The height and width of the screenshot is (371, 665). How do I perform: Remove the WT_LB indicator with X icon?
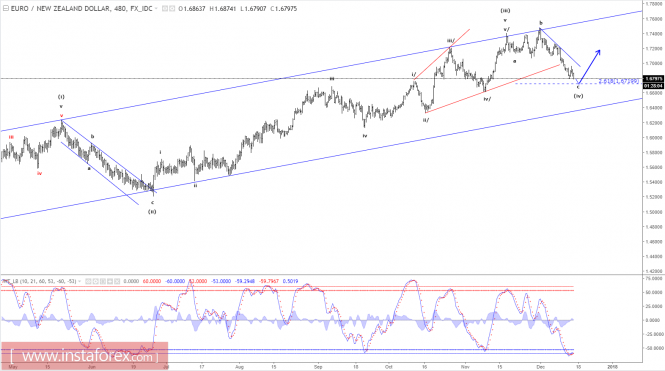click(x=117, y=281)
